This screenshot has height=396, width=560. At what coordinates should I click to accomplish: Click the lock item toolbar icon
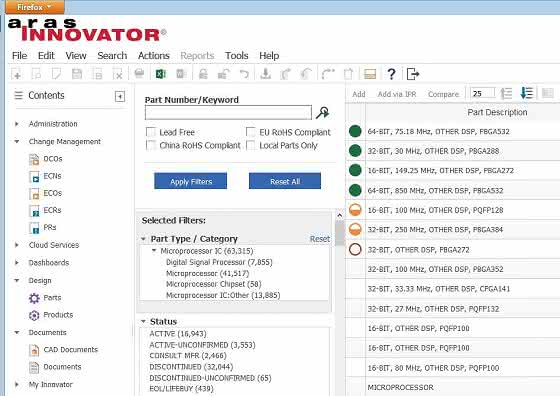203,74
